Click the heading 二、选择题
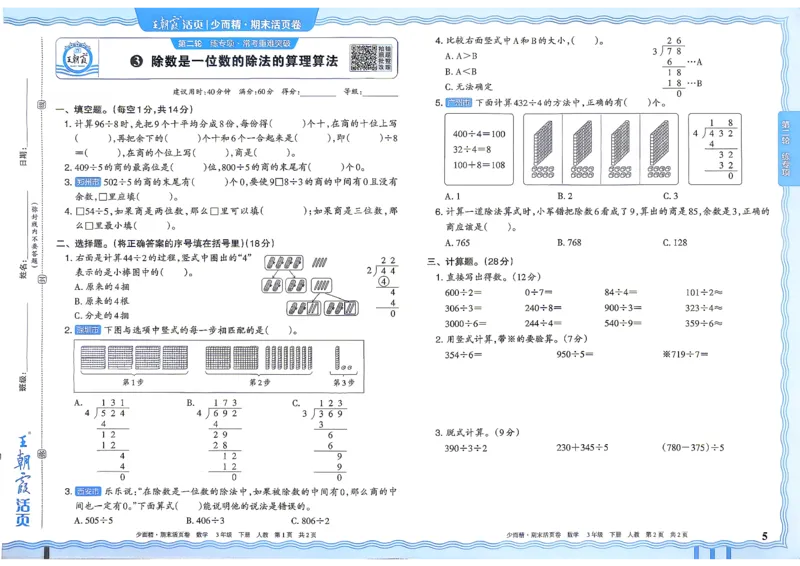Image resolution: width=800 pixels, height=566 pixels. 81,243
